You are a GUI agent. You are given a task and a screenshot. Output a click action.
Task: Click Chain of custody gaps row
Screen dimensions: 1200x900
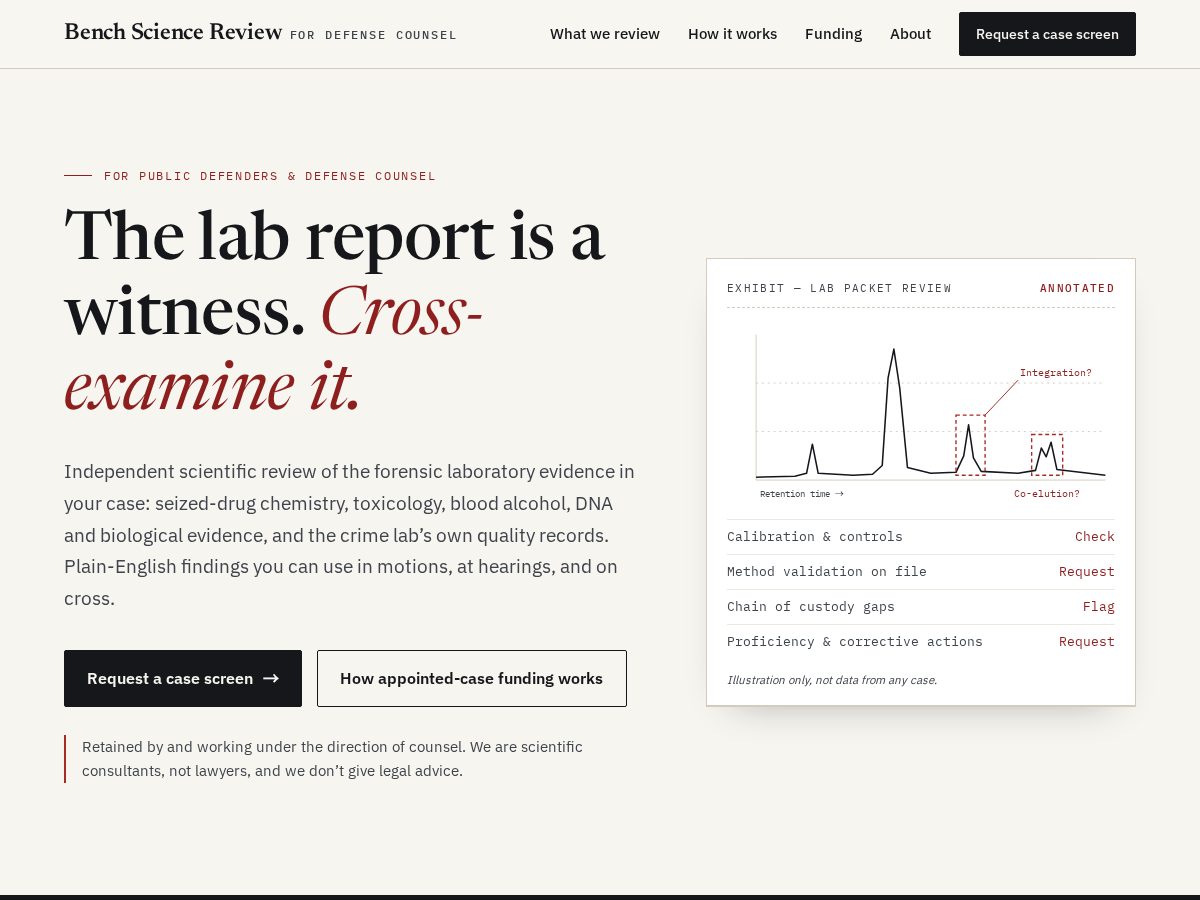pos(921,607)
